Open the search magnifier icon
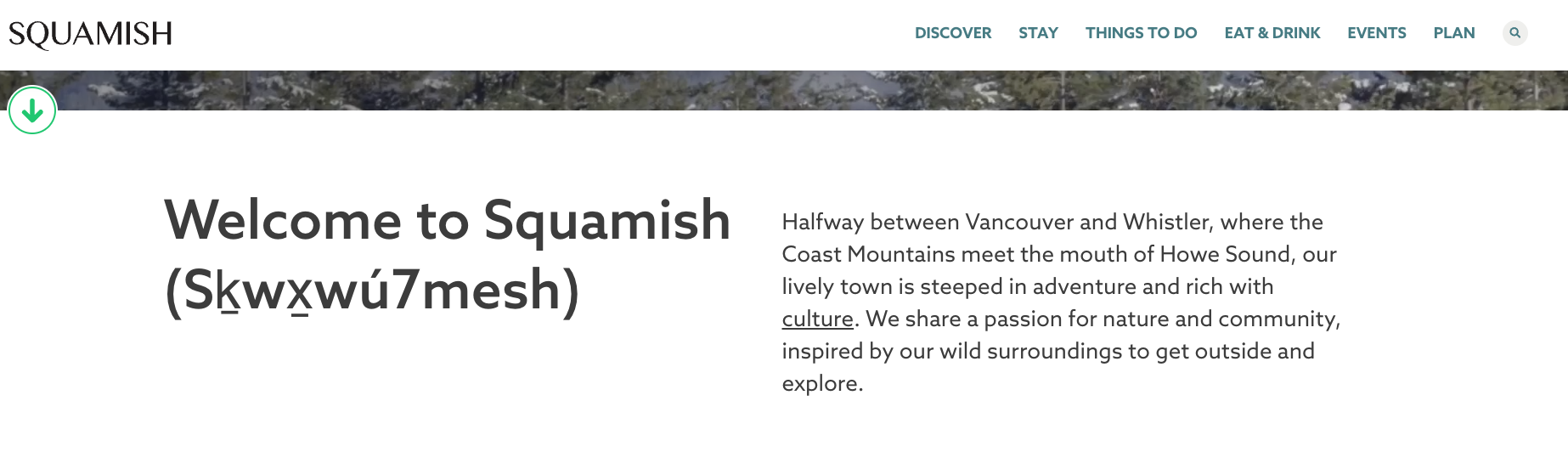This screenshot has width=1568, height=463. [1514, 33]
